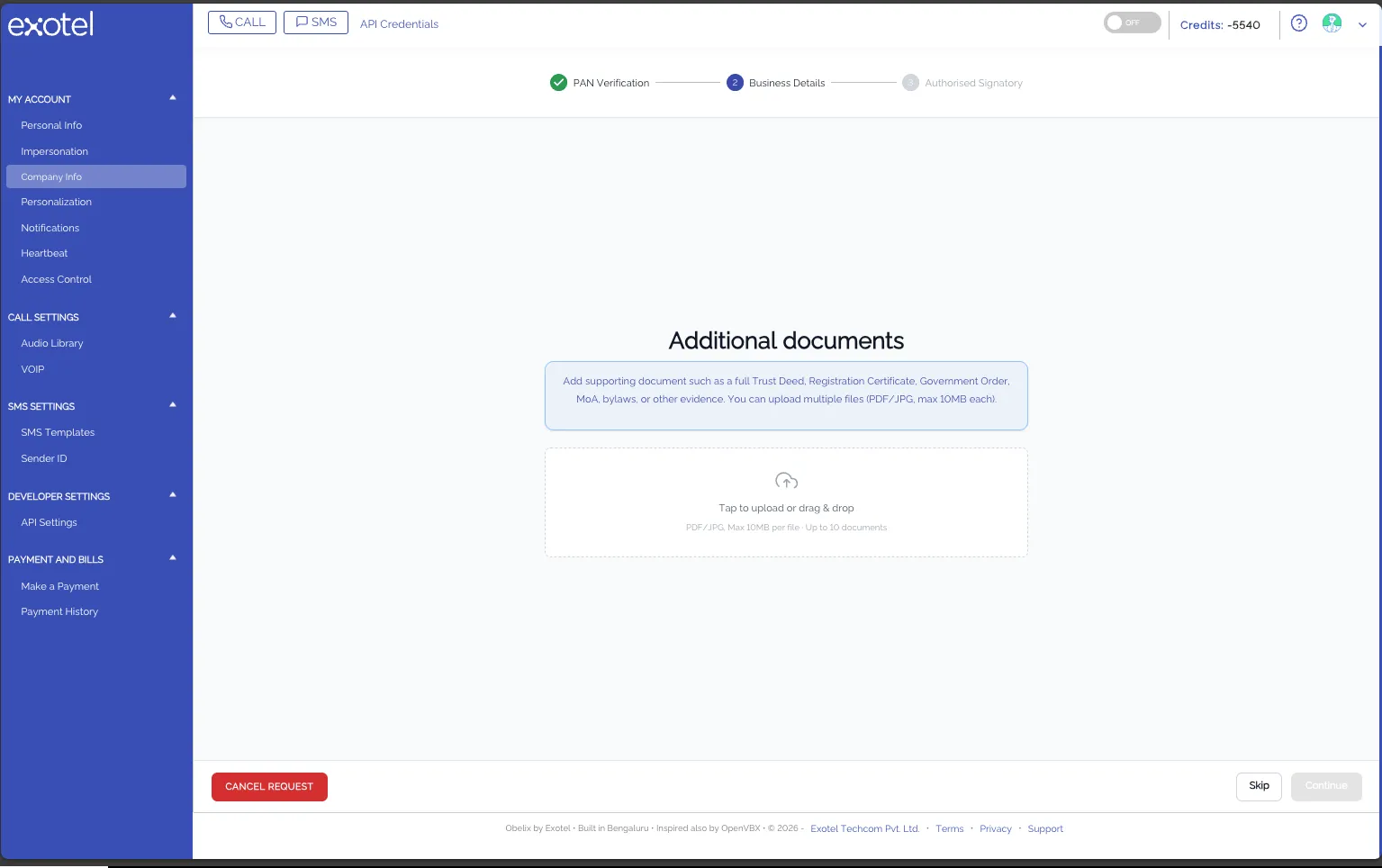Collapse the PAYMENT AND BILLS section
The image size is (1382, 868).
tap(173, 558)
